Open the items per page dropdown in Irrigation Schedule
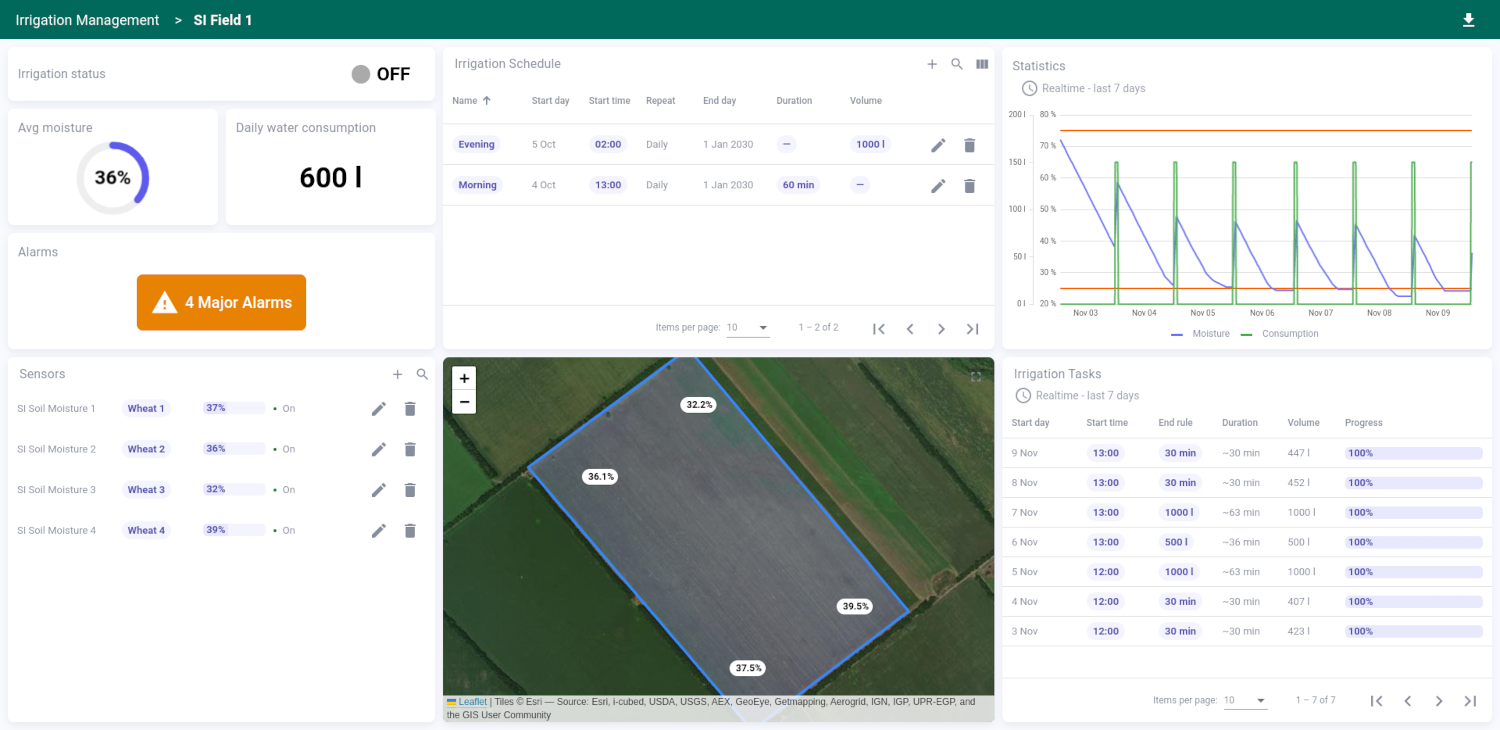1500x730 pixels. point(748,327)
